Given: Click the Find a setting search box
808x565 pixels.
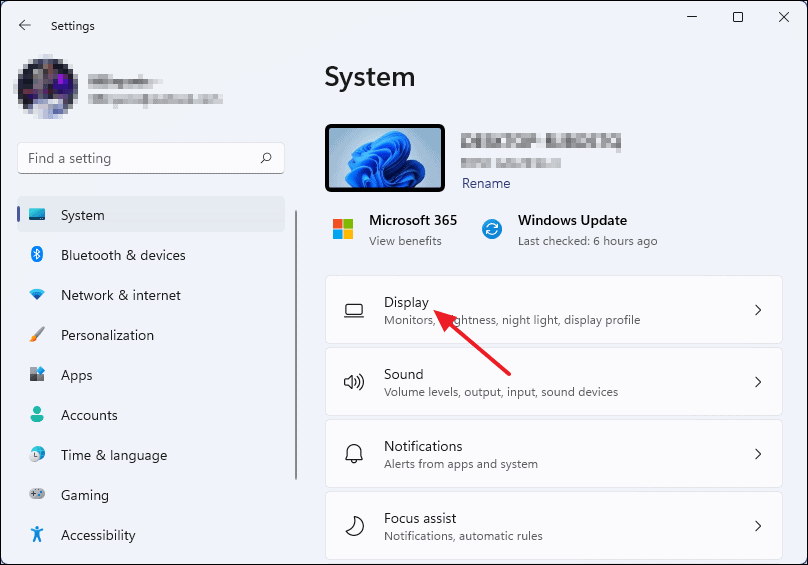Looking at the screenshot, I should point(151,158).
